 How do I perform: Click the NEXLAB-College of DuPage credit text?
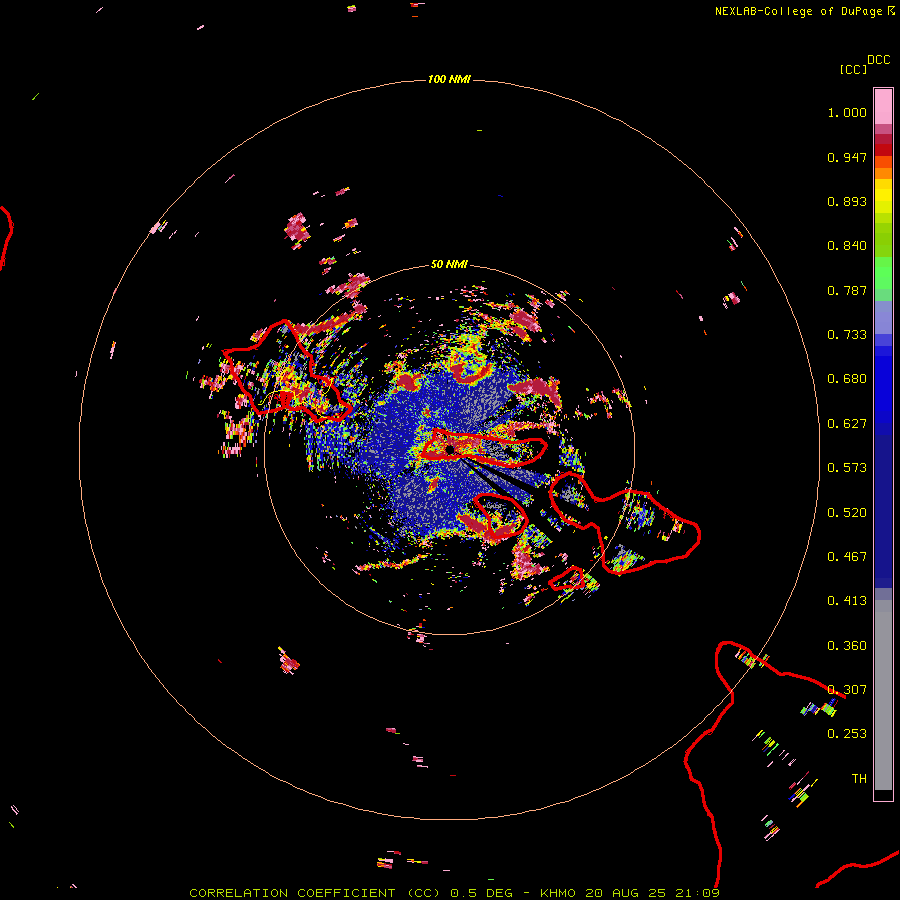(798, 11)
